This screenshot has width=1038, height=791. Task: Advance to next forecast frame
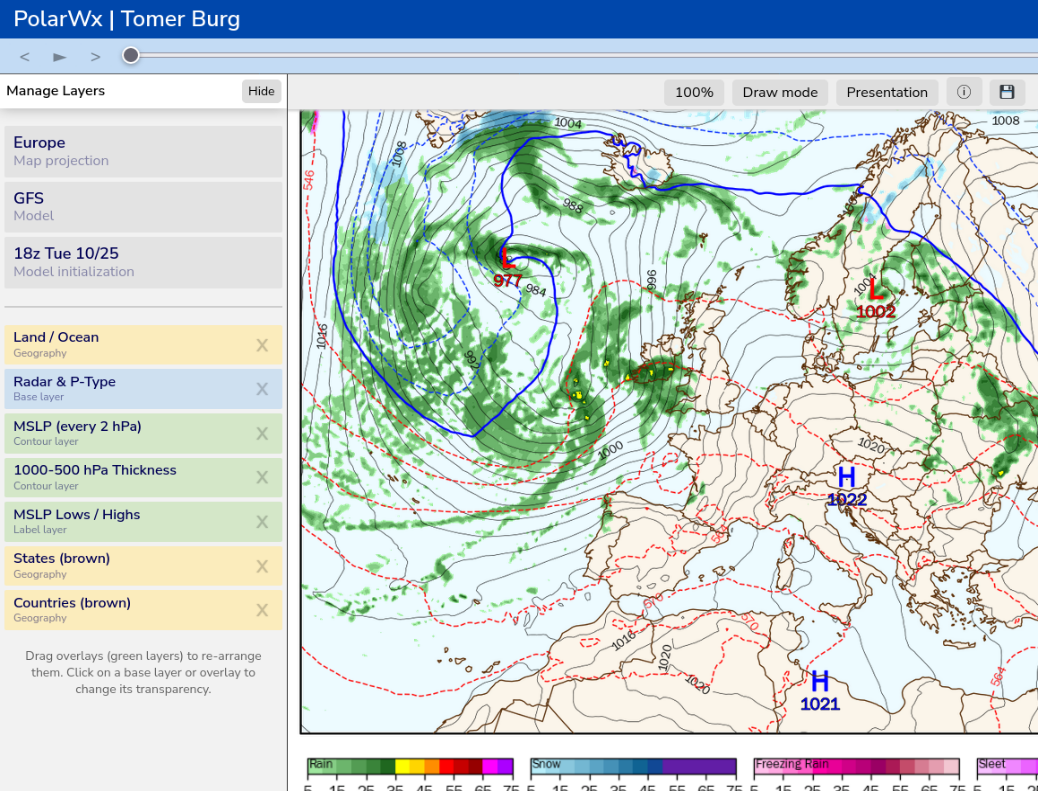coord(96,57)
